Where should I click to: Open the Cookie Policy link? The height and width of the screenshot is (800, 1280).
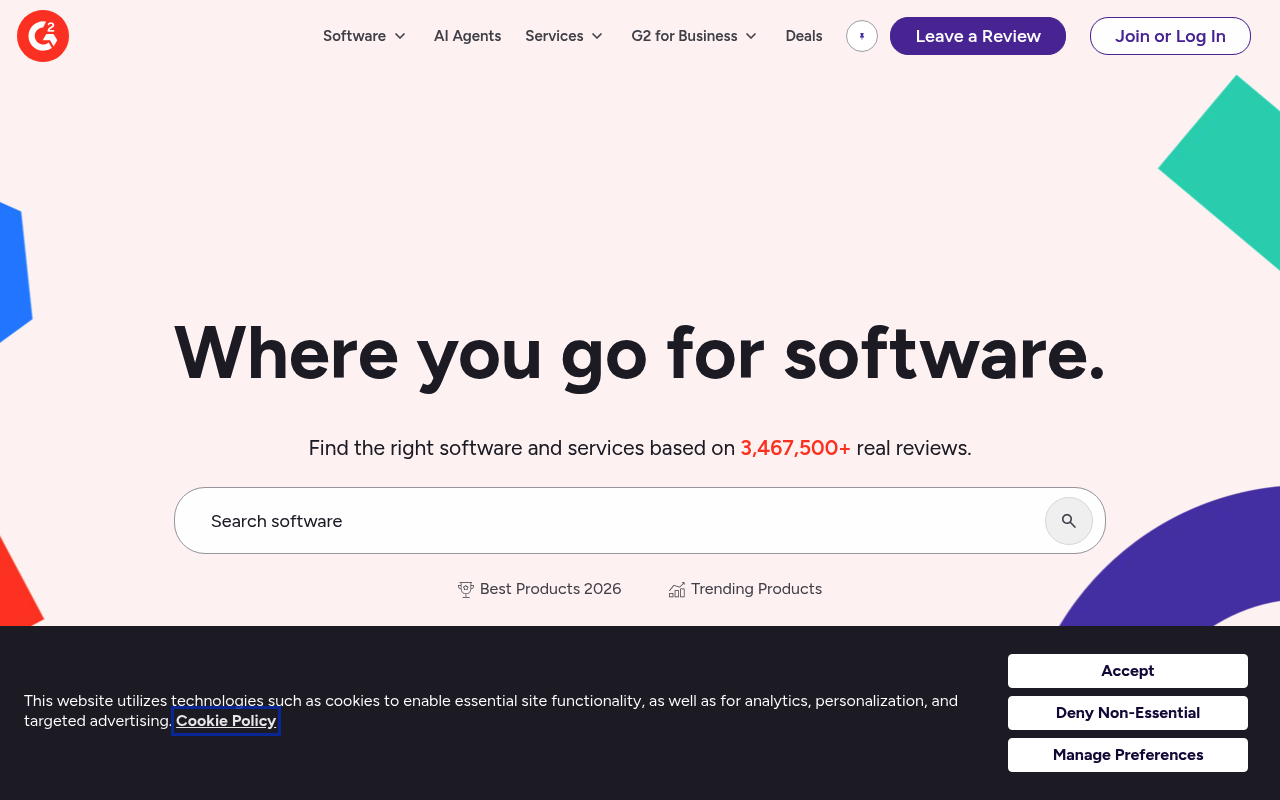coord(226,721)
